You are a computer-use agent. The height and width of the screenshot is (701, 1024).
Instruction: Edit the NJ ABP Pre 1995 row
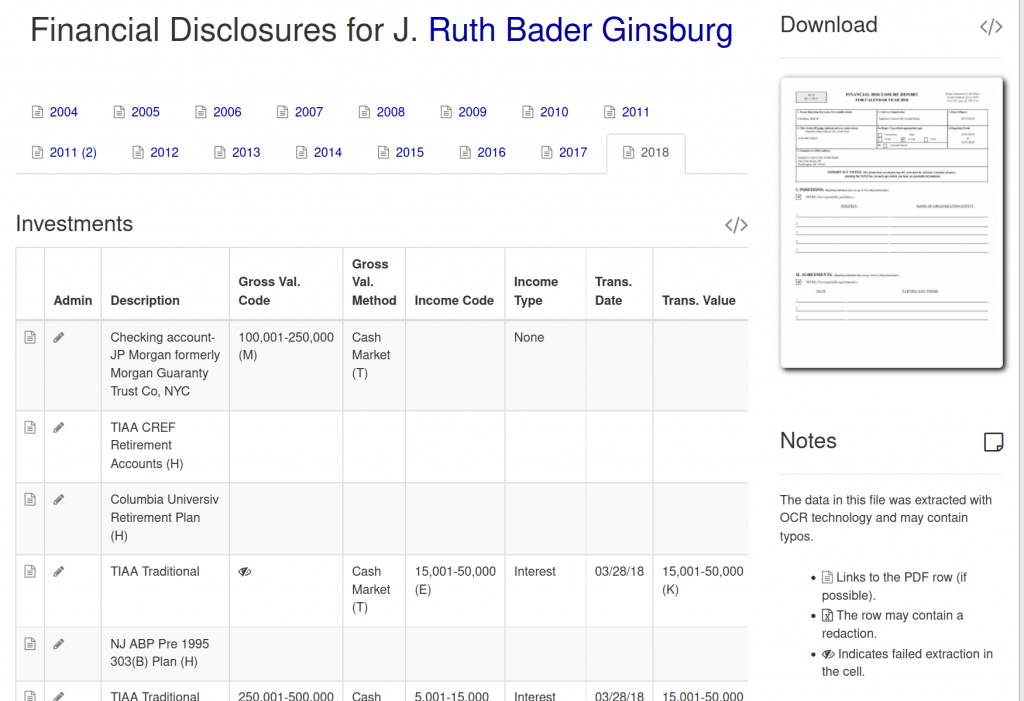pyautogui.click(x=59, y=644)
